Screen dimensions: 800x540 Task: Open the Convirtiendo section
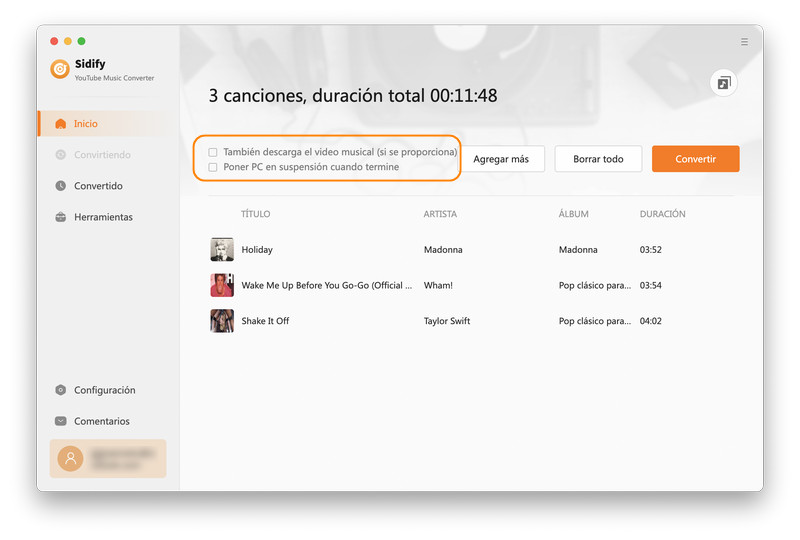104,155
